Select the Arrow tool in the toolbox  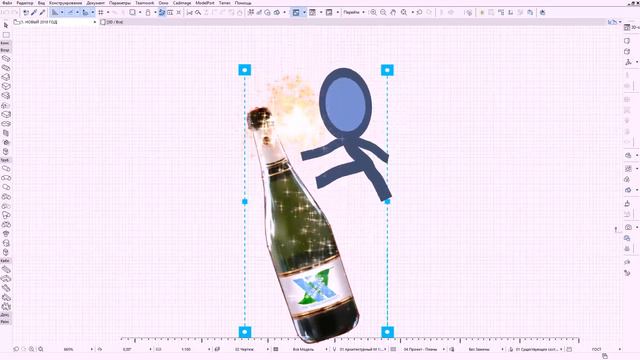[x=6, y=25]
